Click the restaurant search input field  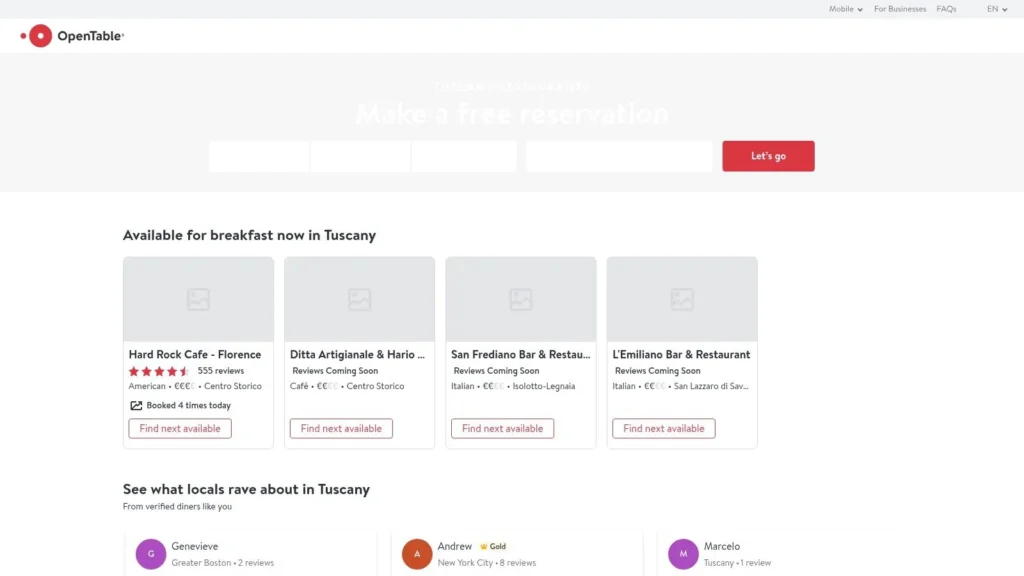pyautogui.click(x=618, y=156)
